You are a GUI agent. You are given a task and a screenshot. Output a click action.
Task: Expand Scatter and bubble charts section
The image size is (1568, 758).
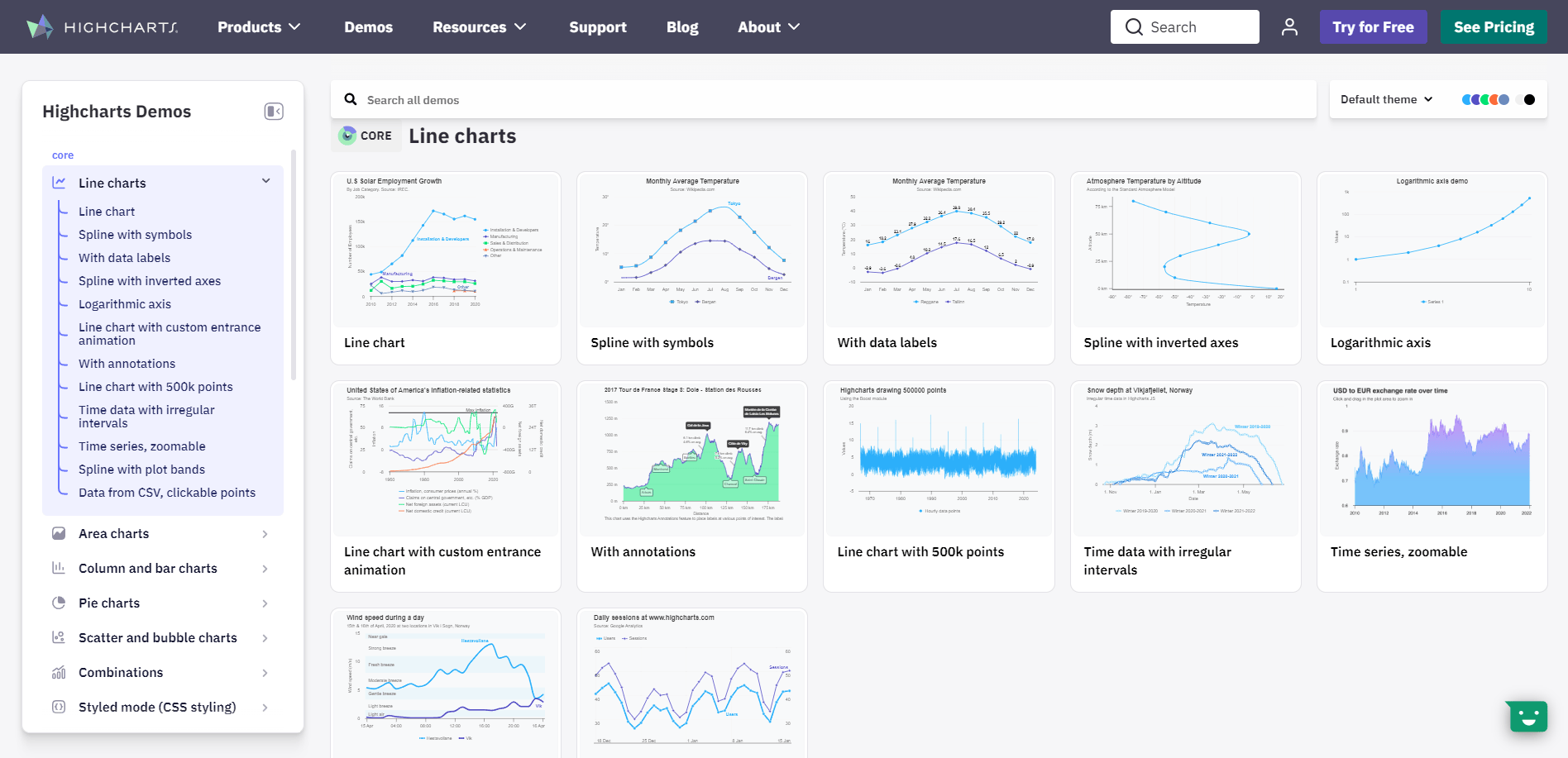(265, 639)
